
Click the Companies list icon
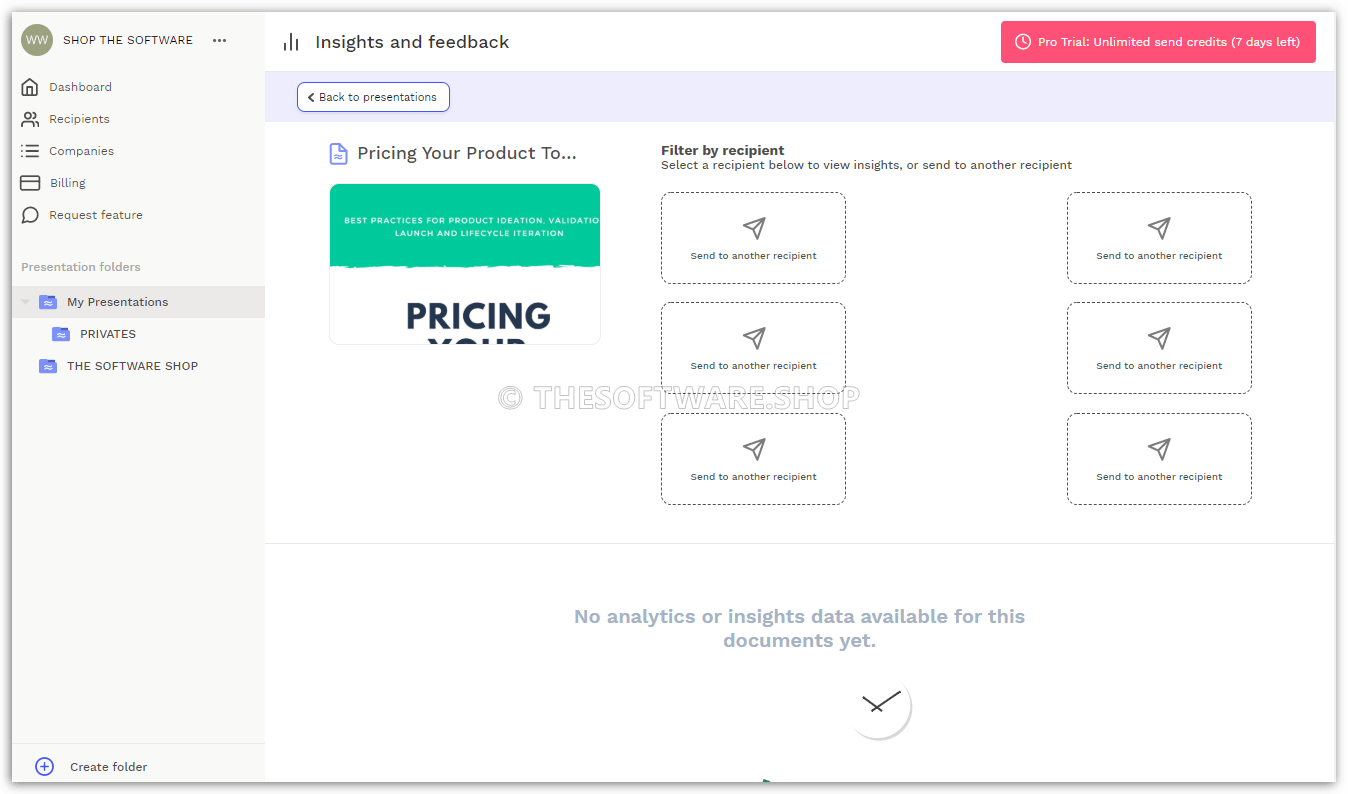29,151
